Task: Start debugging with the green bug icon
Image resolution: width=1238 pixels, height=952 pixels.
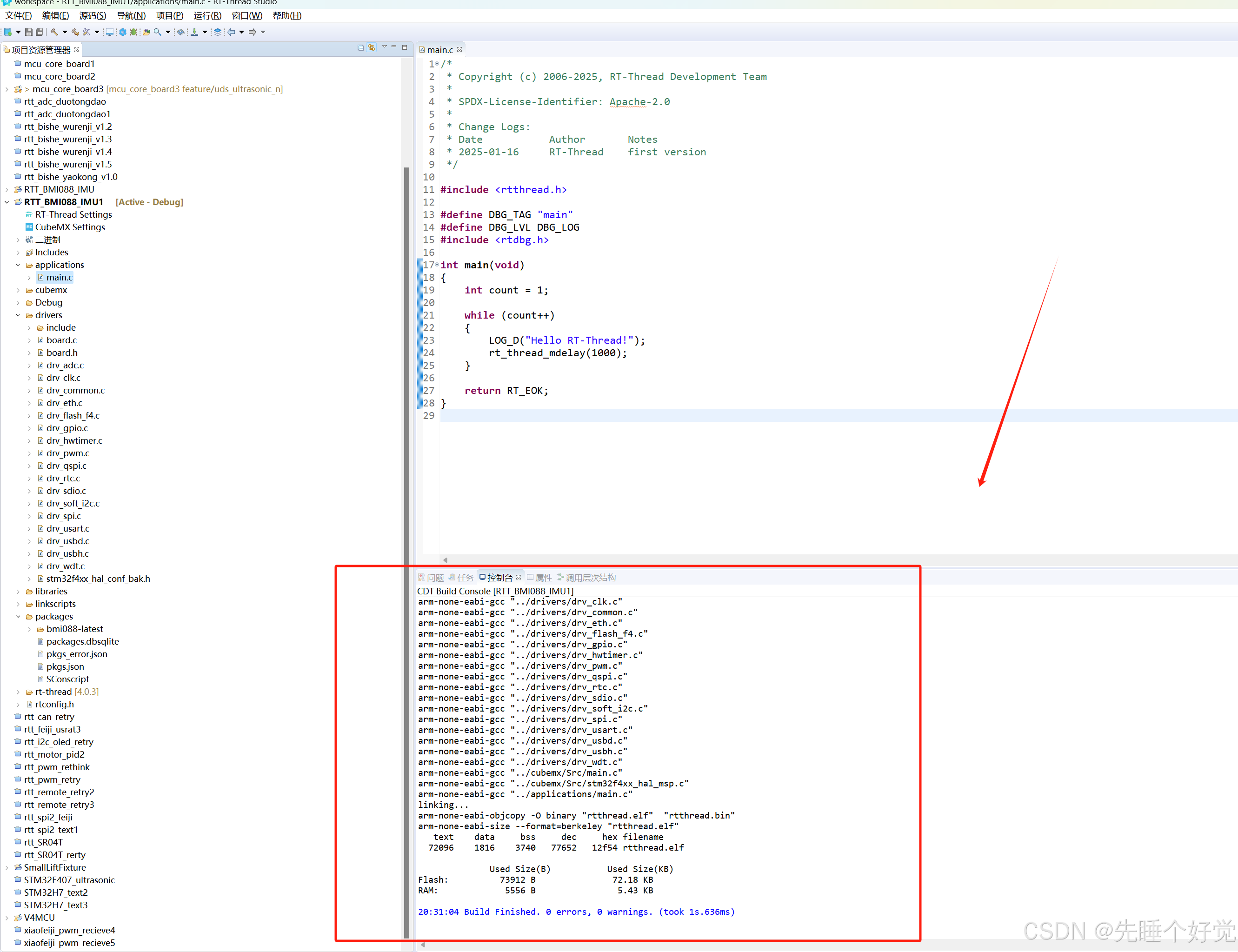Action: (134, 32)
